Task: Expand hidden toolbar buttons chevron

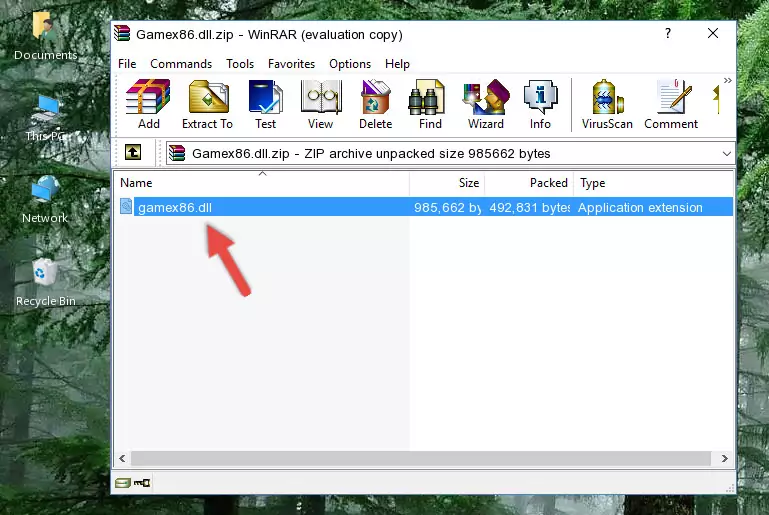Action: click(727, 80)
